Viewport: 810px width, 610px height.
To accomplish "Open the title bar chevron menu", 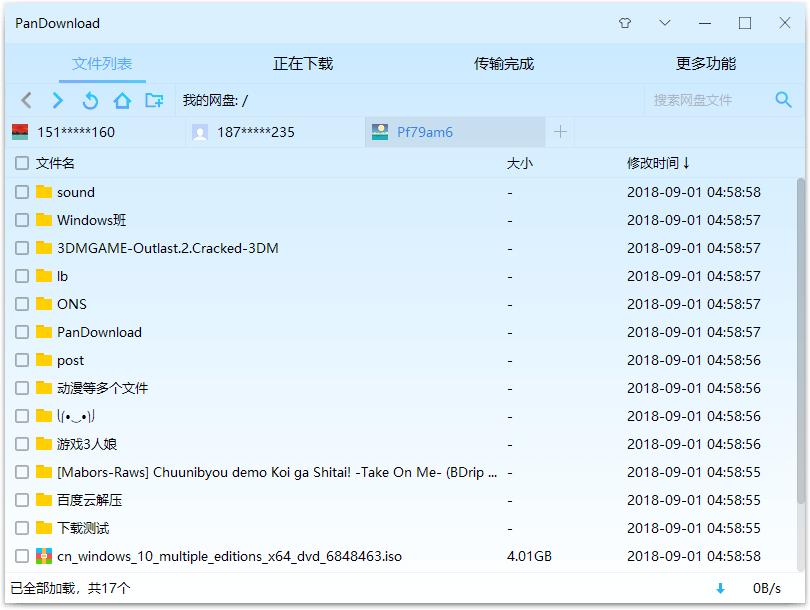I will click(663, 22).
